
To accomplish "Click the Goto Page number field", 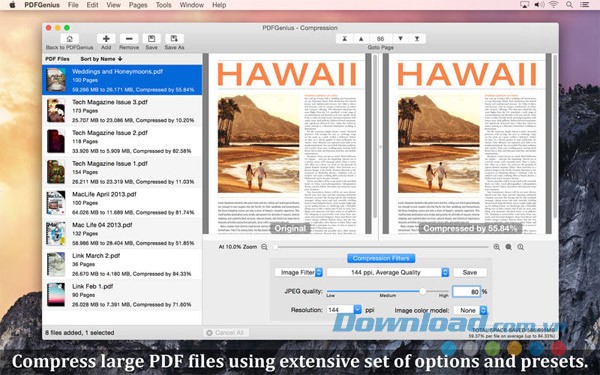I will coord(380,39).
